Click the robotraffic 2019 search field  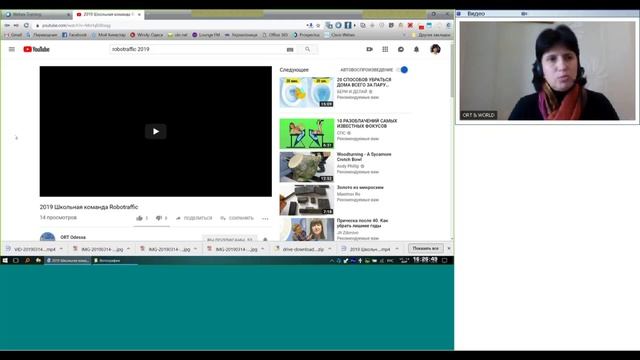pyautogui.click(x=197, y=49)
